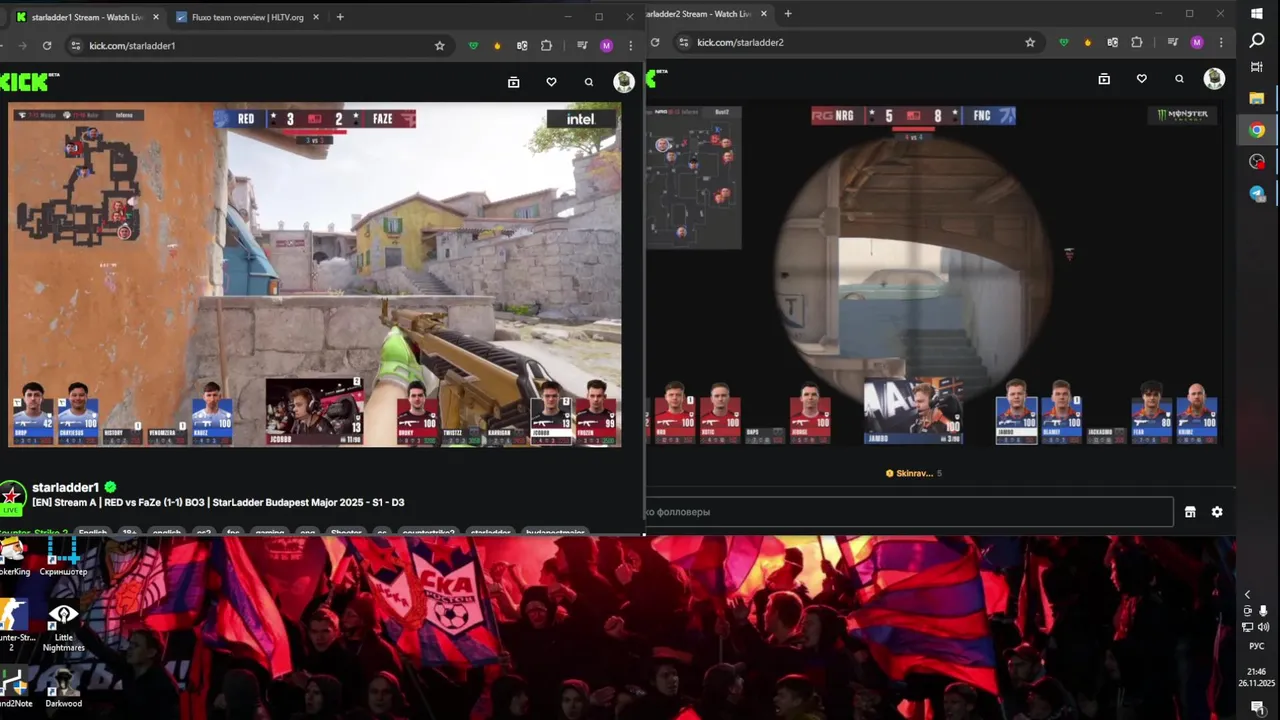This screenshot has height=720, width=1280.
Task: Open Chrome profile M in starladder1 window
Action: click(606, 45)
